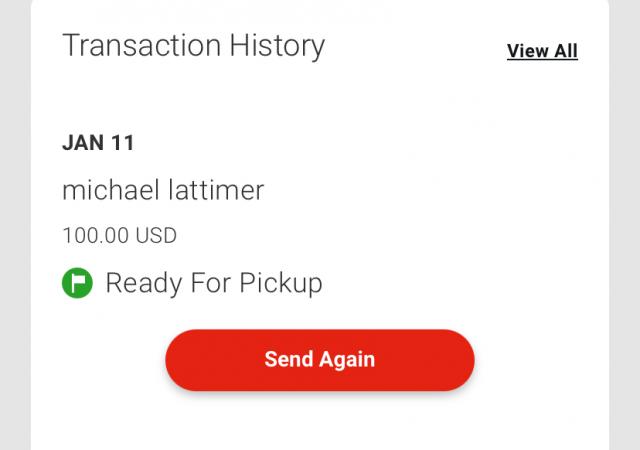Click the Ready For Pickup status text
The image size is (640, 450).
214,284
